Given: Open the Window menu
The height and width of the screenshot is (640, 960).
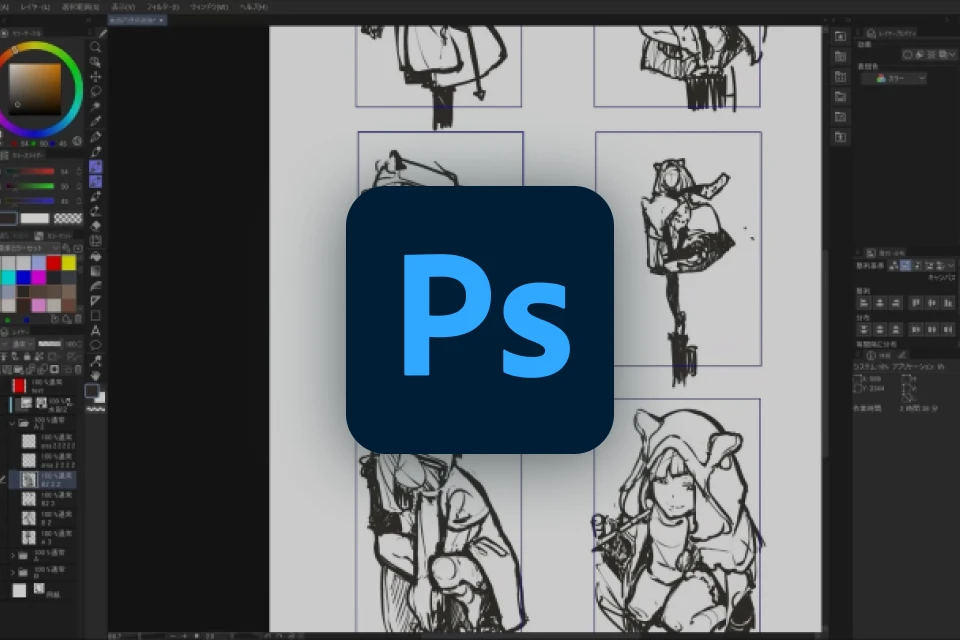Looking at the screenshot, I should coord(209,7).
